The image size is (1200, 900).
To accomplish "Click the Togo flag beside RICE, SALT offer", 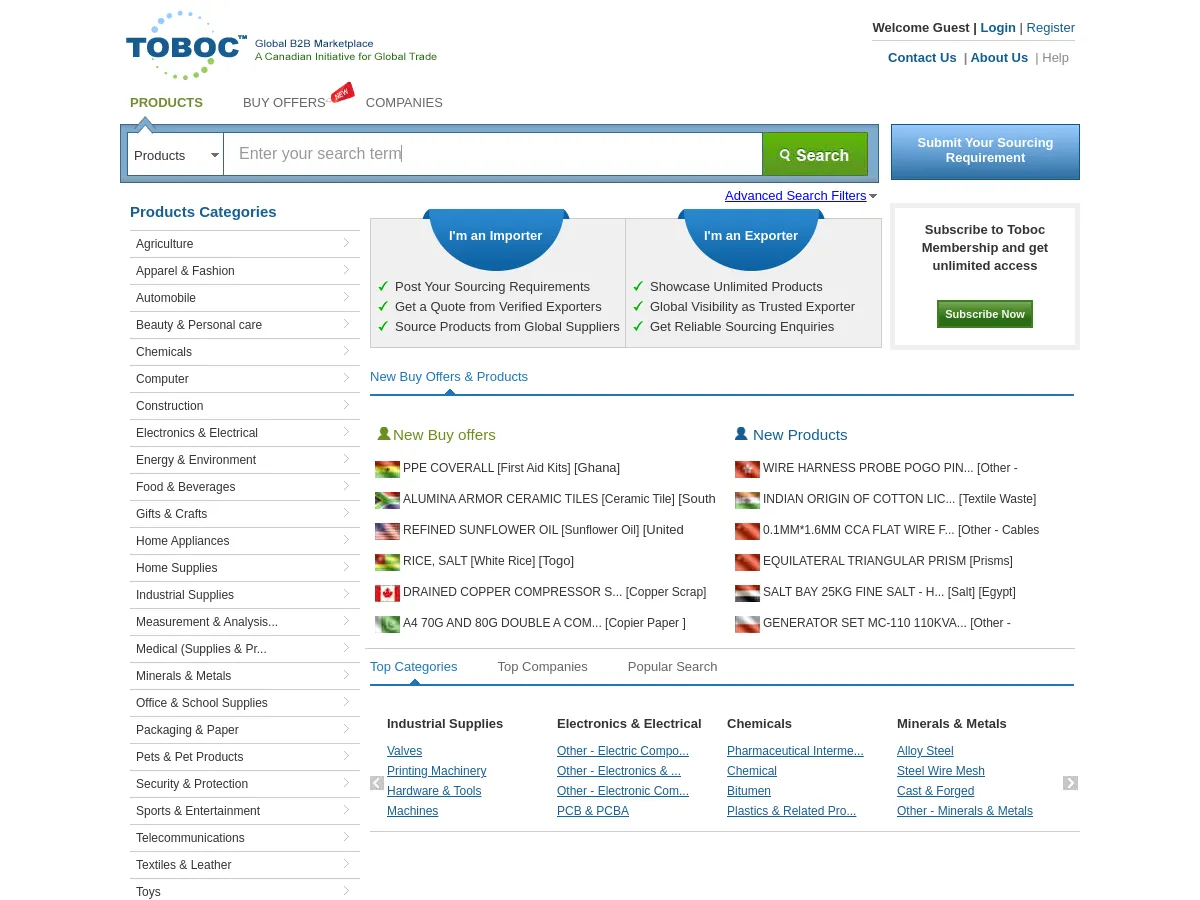I will pyautogui.click(x=387, y=562).
